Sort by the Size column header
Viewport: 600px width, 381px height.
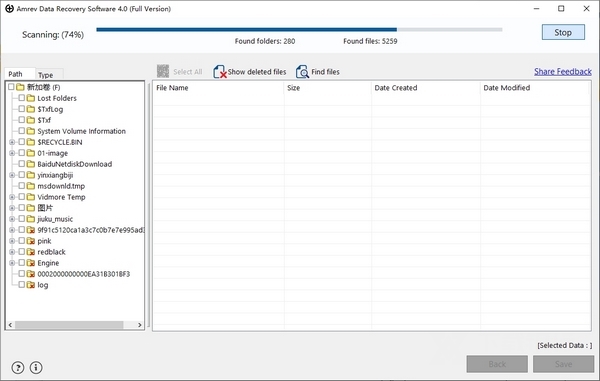(328, 88)
